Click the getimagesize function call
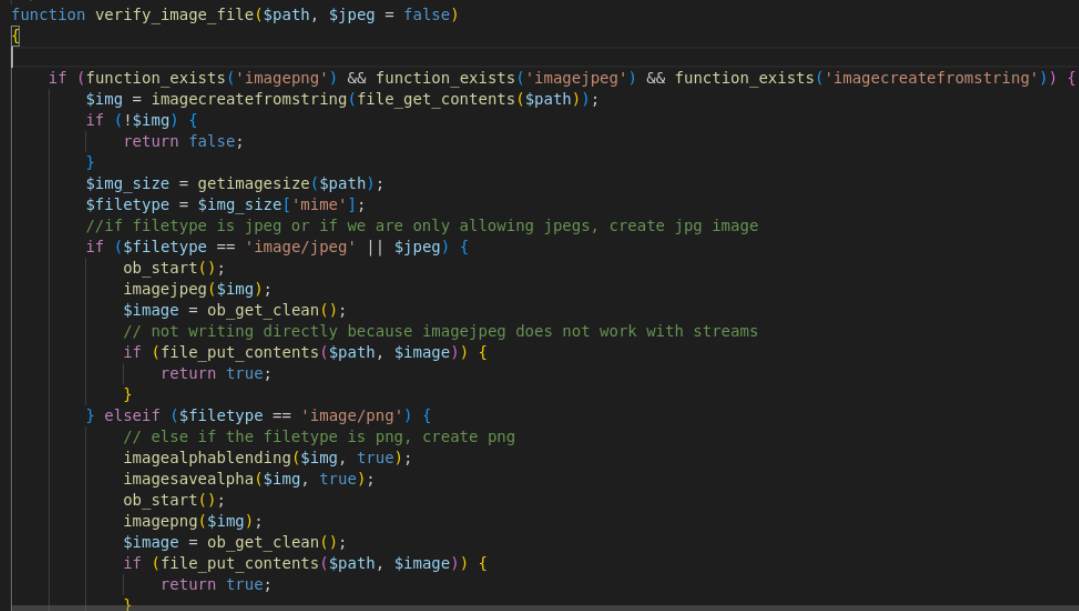Viewport: 1079px width, 611px height. tap(253, 184)
